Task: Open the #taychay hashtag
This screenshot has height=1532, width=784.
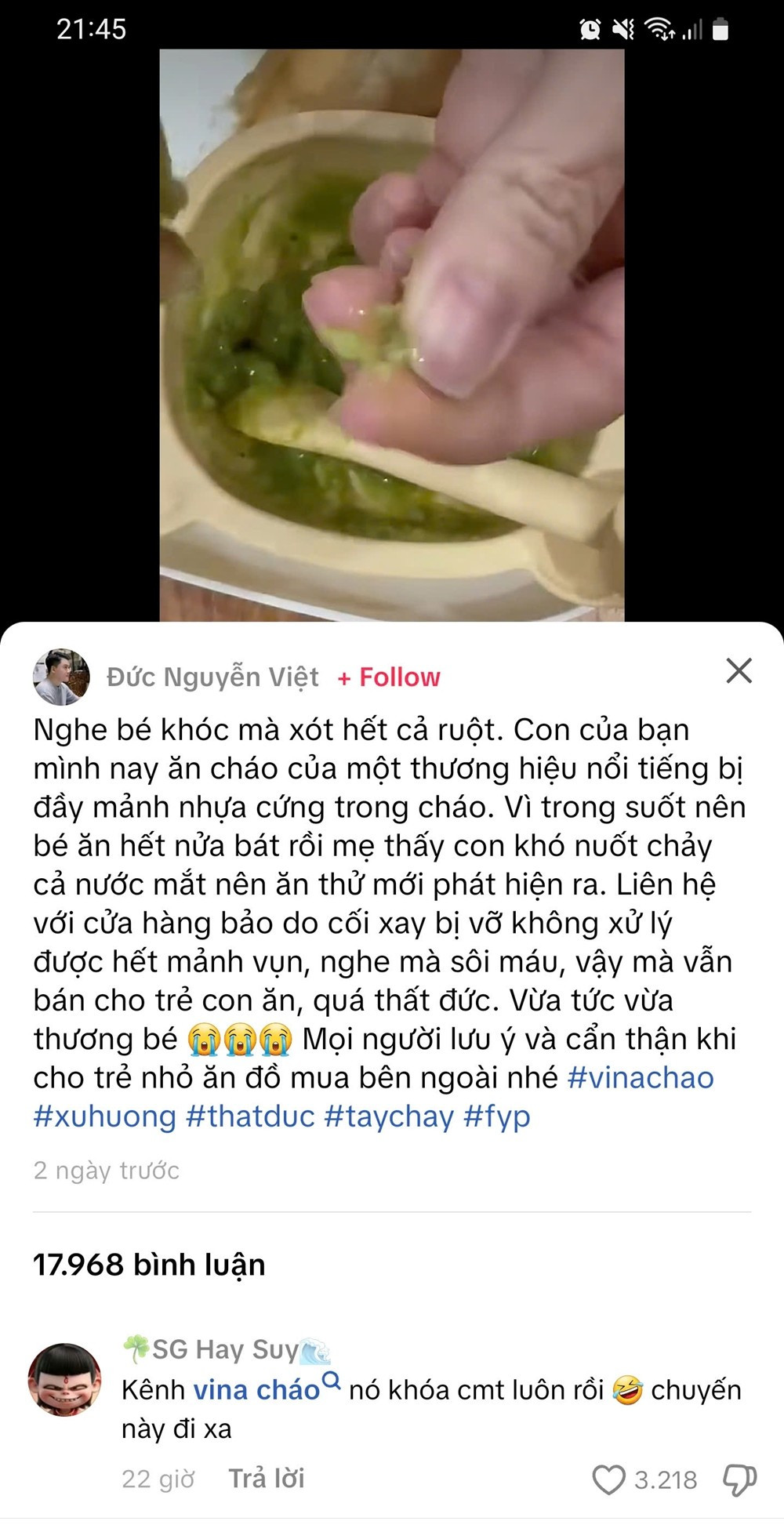Action: point(389,1116)
